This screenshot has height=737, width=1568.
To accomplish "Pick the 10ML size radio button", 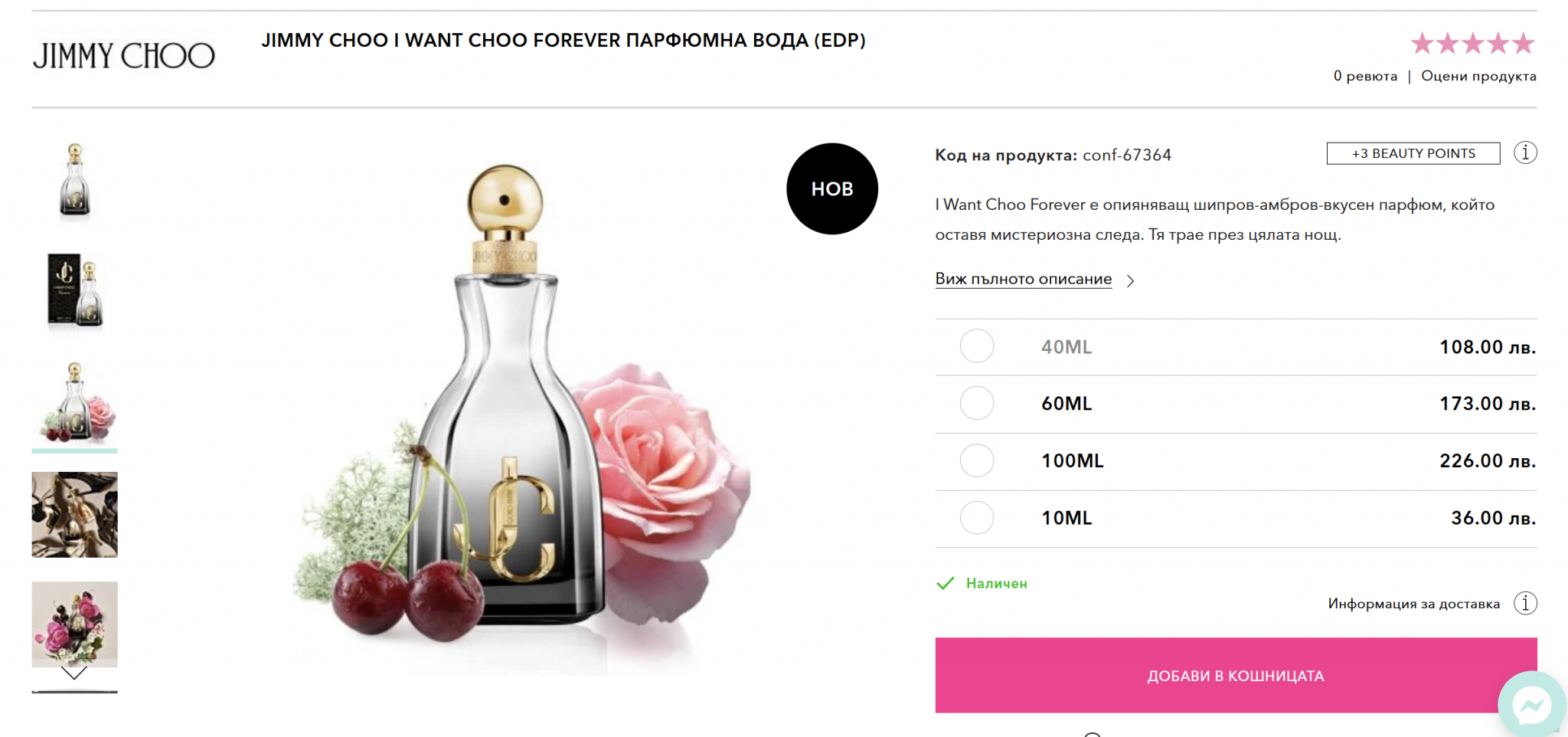I will (x=977, y=518).
